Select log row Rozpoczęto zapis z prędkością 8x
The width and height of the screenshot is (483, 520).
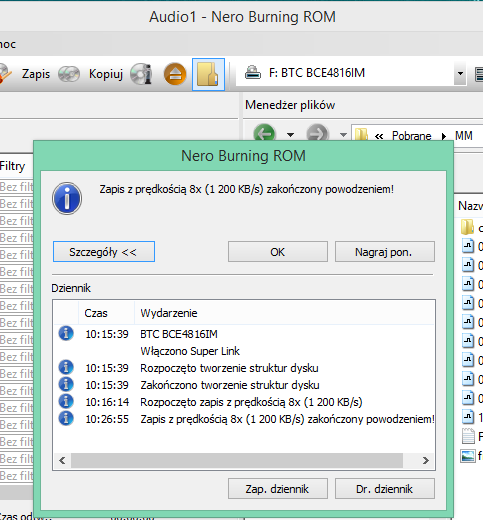pos(245,402)
